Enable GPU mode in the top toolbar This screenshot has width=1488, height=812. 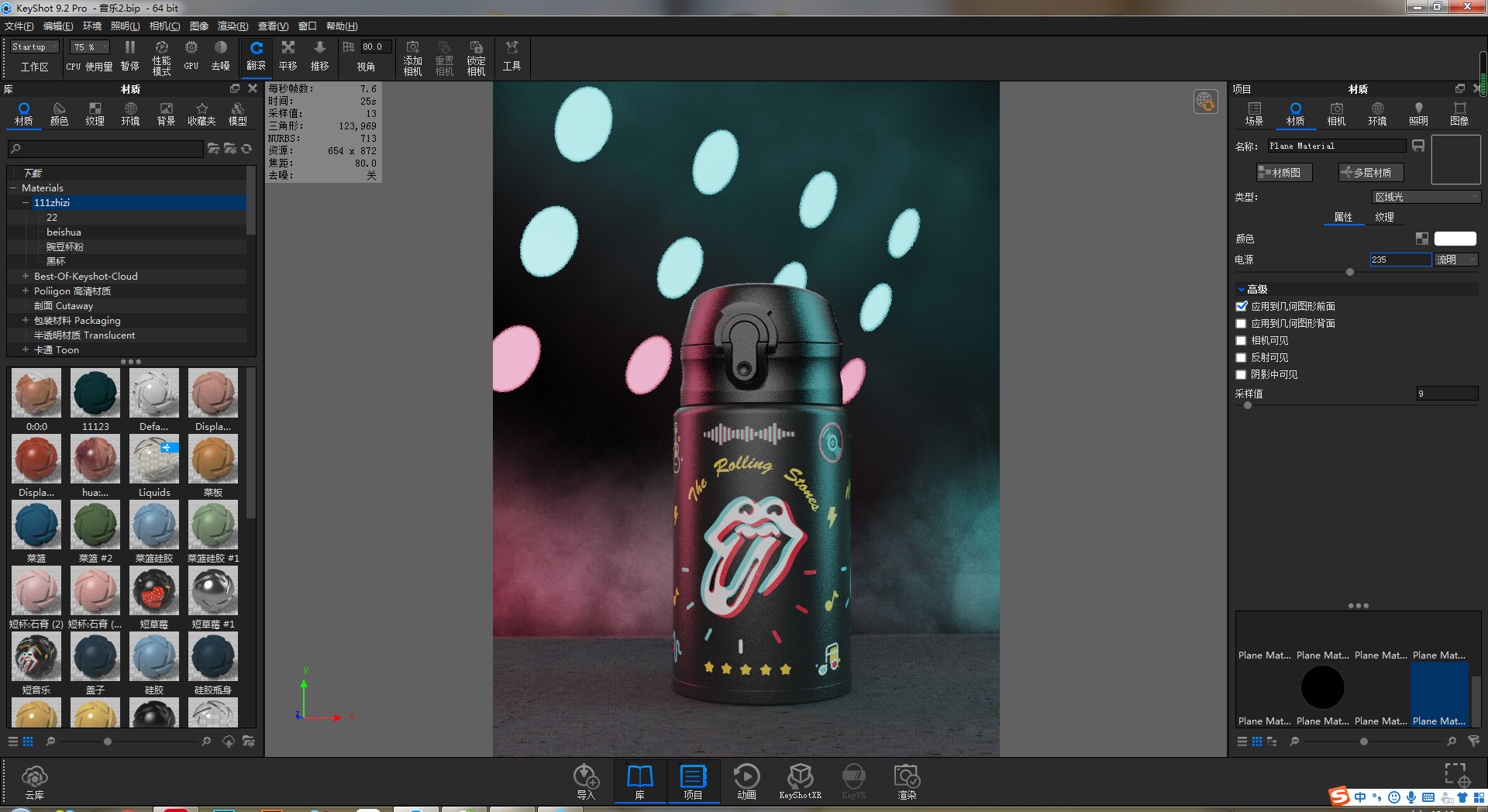(x=190, y=54)
